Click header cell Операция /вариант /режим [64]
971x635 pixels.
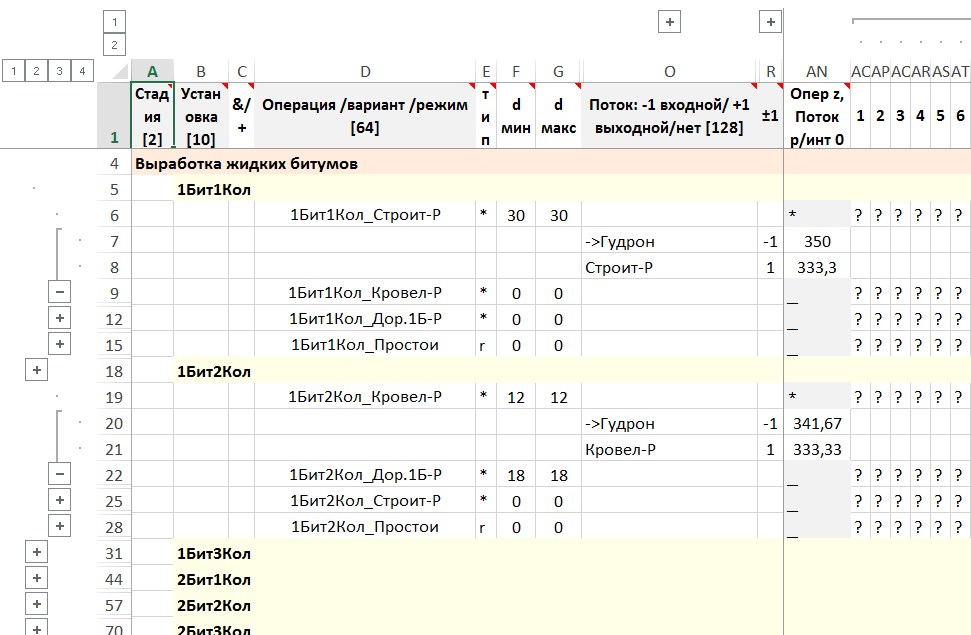coord(365,116)
